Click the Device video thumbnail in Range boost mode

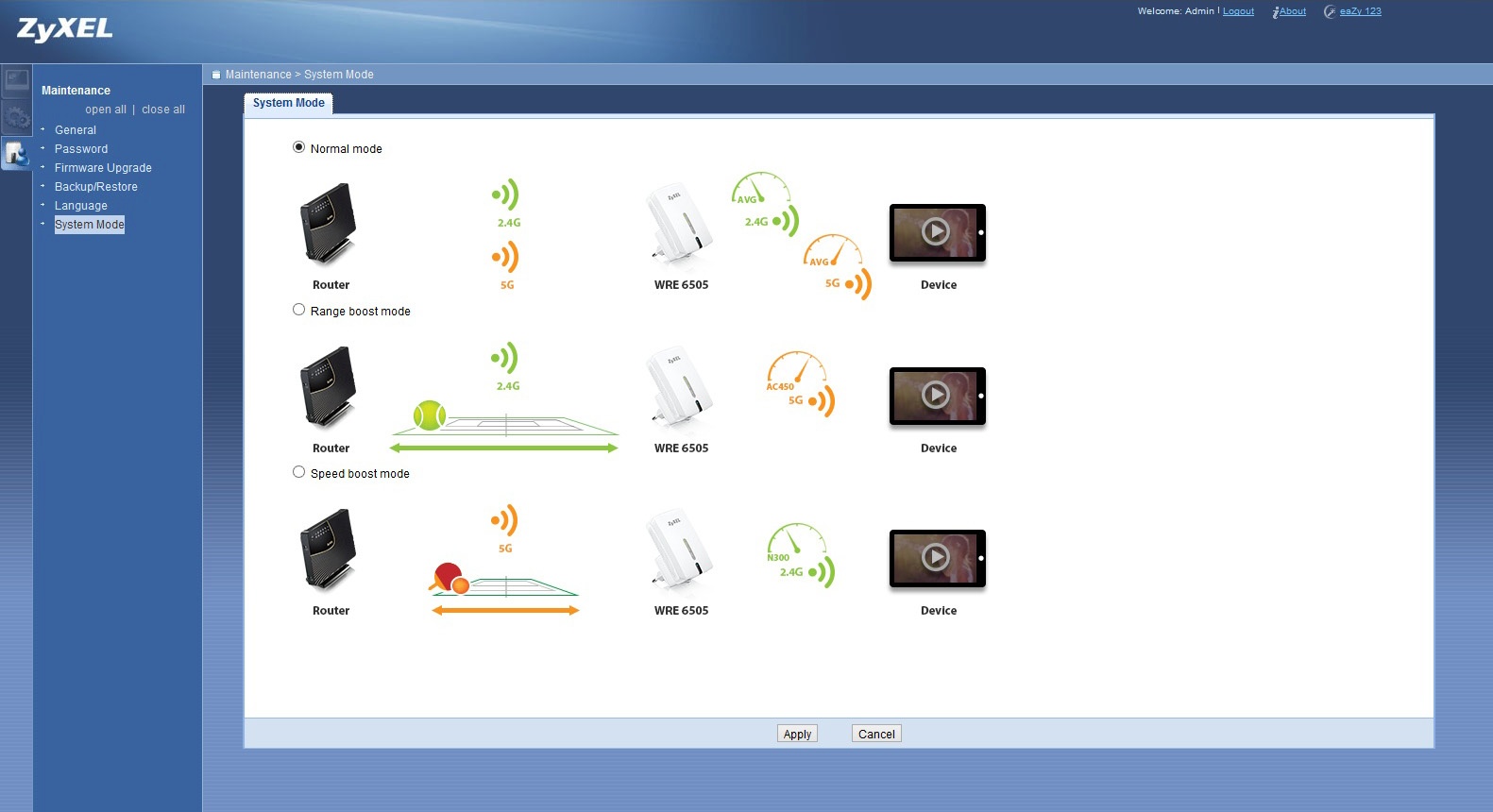point(938,396)
